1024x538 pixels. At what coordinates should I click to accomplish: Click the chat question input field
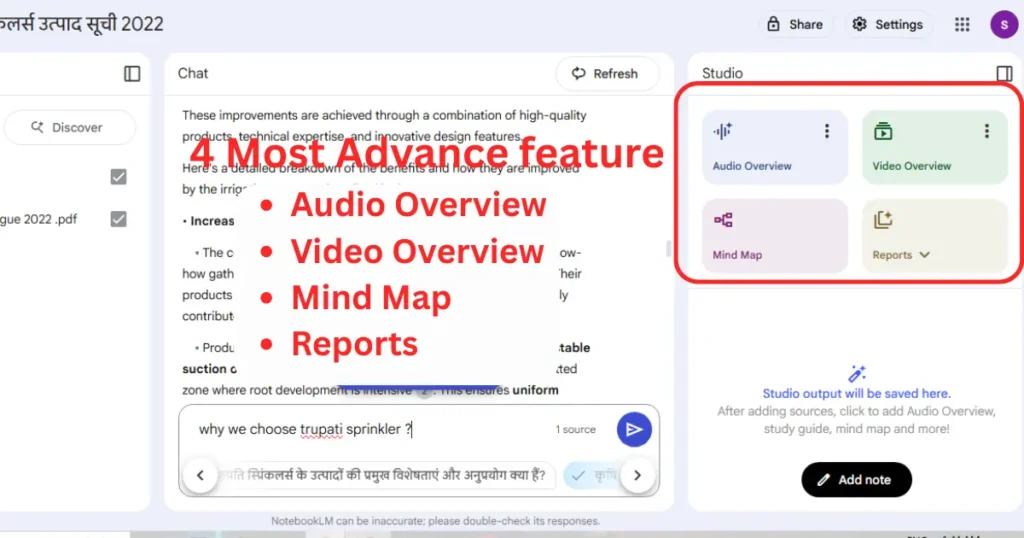click(x=372, y=429)
